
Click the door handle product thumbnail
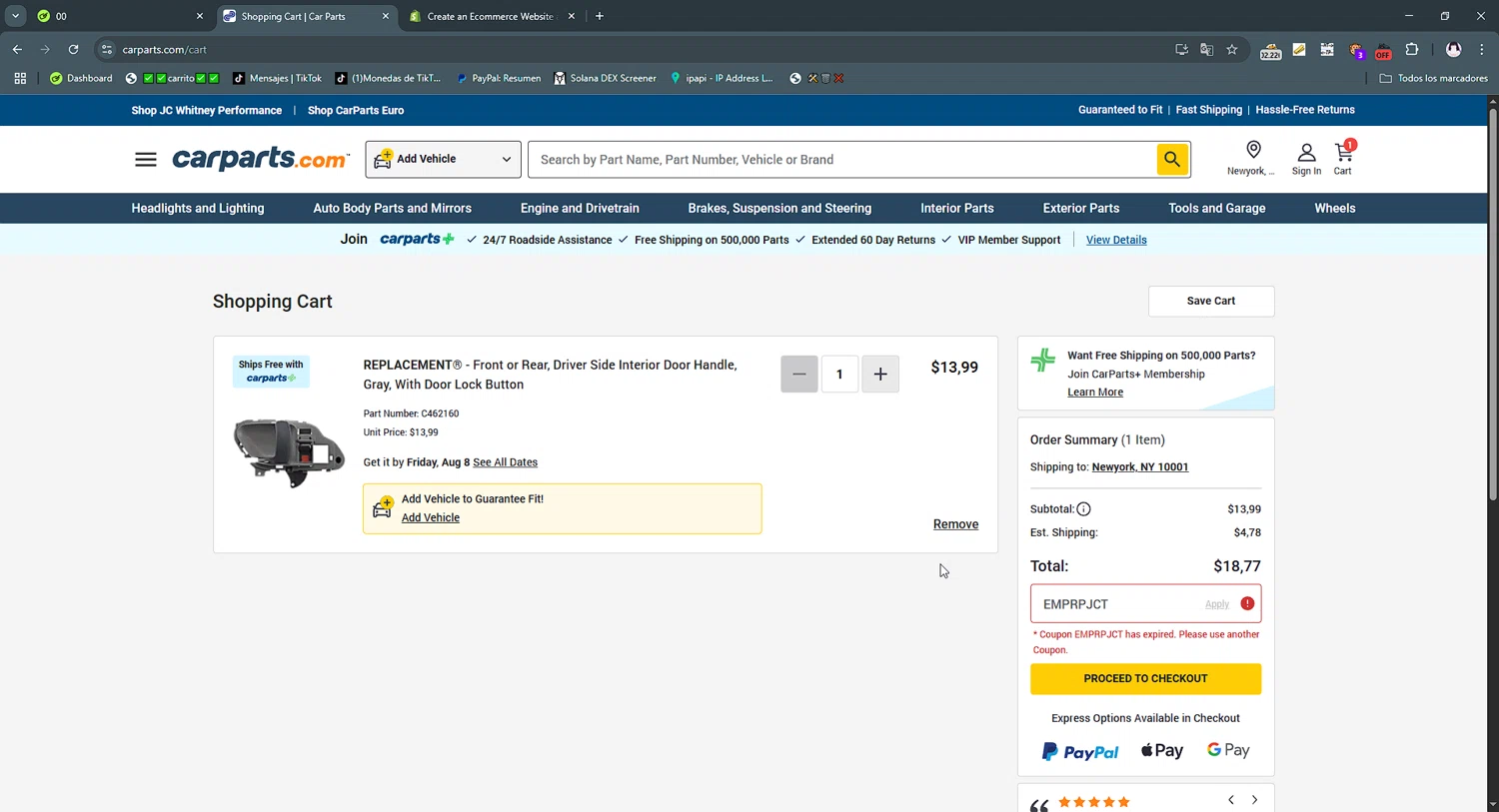tap(289, 452)
